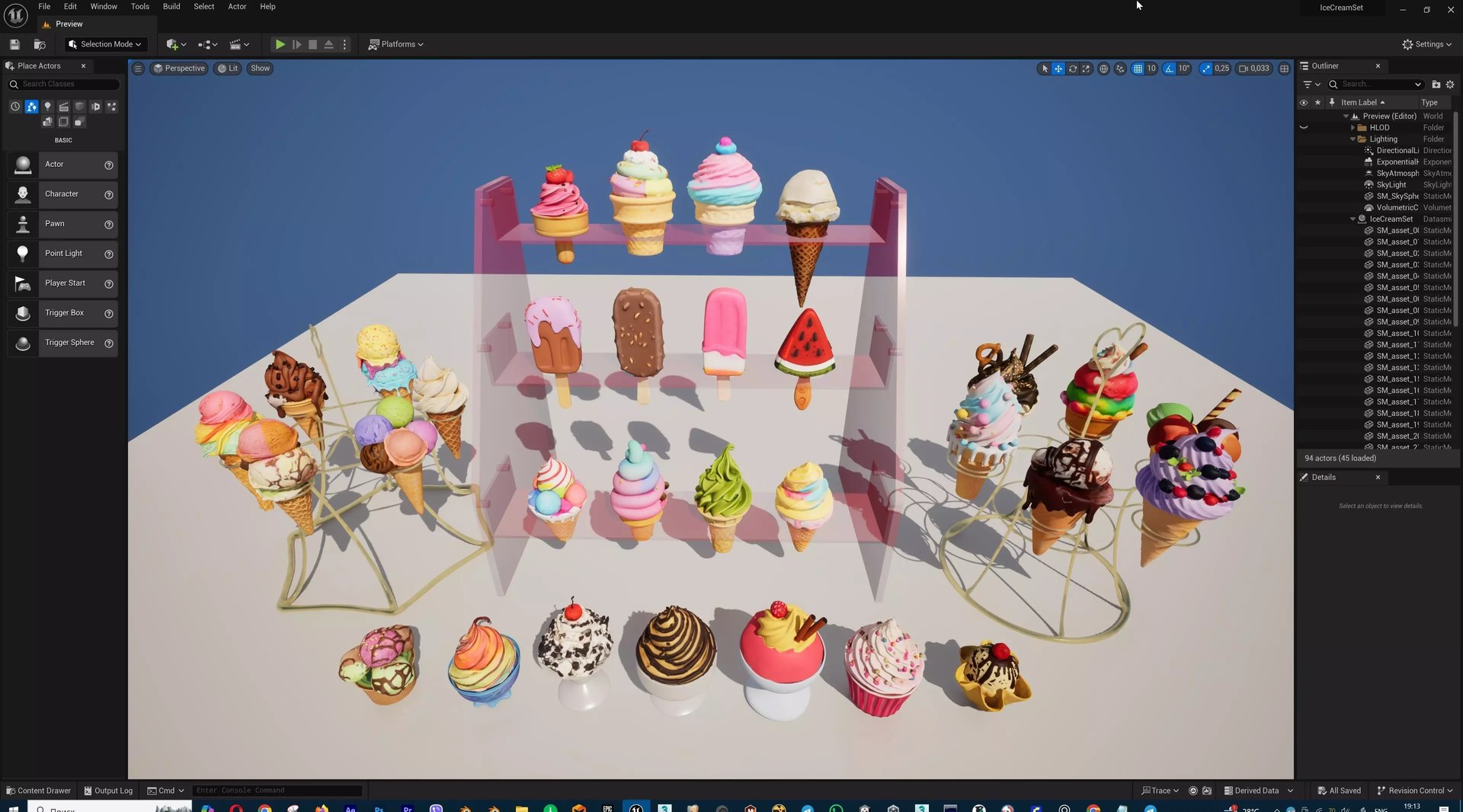The height and width of the screenshot is (812, 1463).
Task: Collapse the Lighting folder in Outliner
Action: click(x=1353, y=139)
